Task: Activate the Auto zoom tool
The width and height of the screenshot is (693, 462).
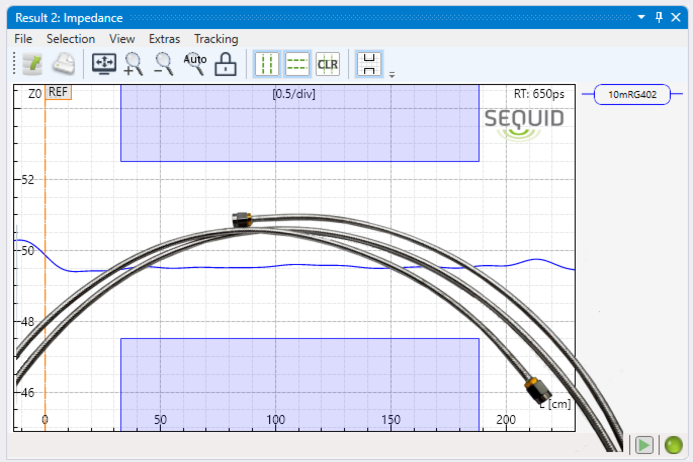Action: [x=195, y=64]
